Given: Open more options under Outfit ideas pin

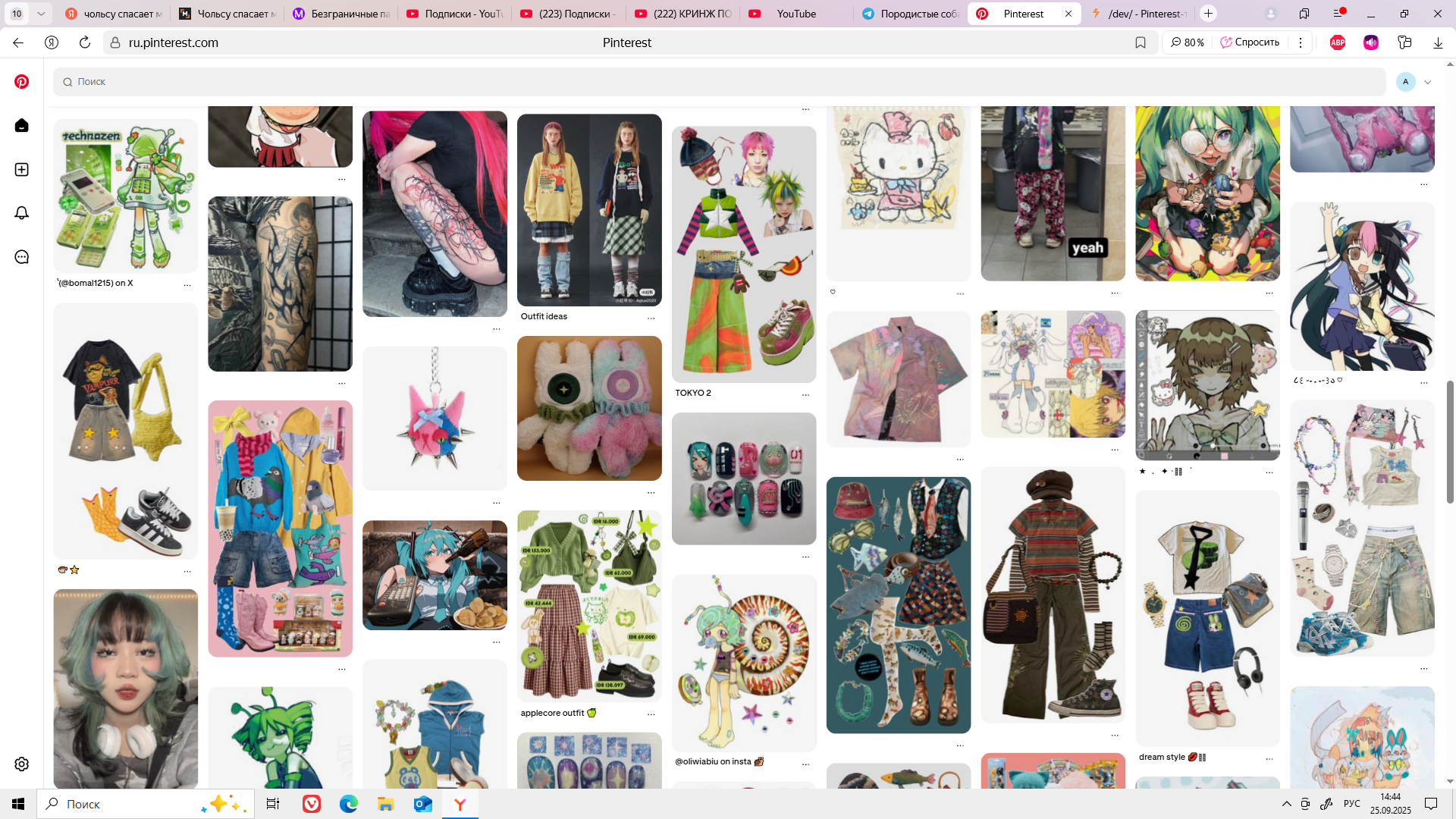Looking at the screenshot, I should coord(651,318).
